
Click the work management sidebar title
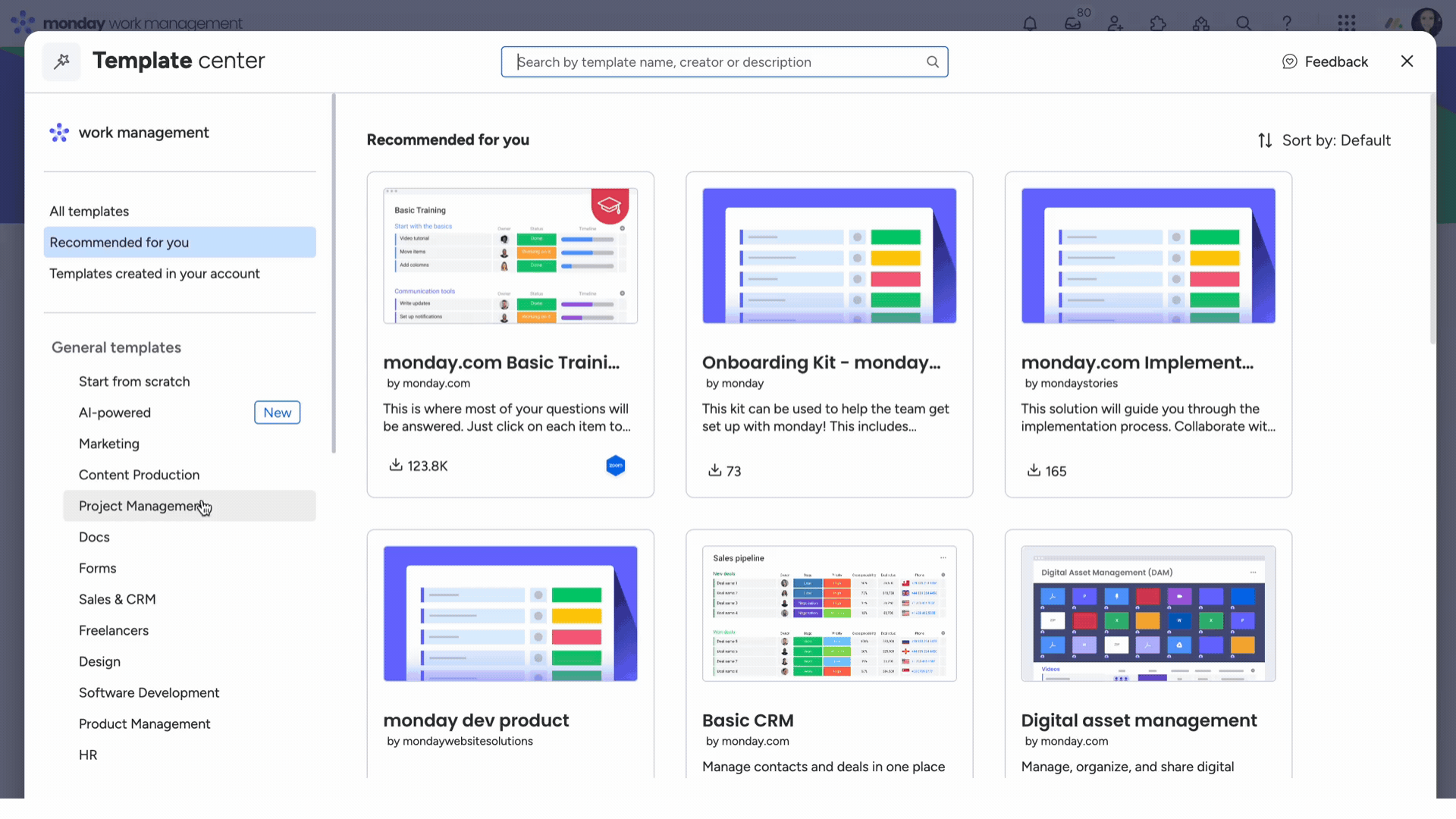tap(144, 133)
